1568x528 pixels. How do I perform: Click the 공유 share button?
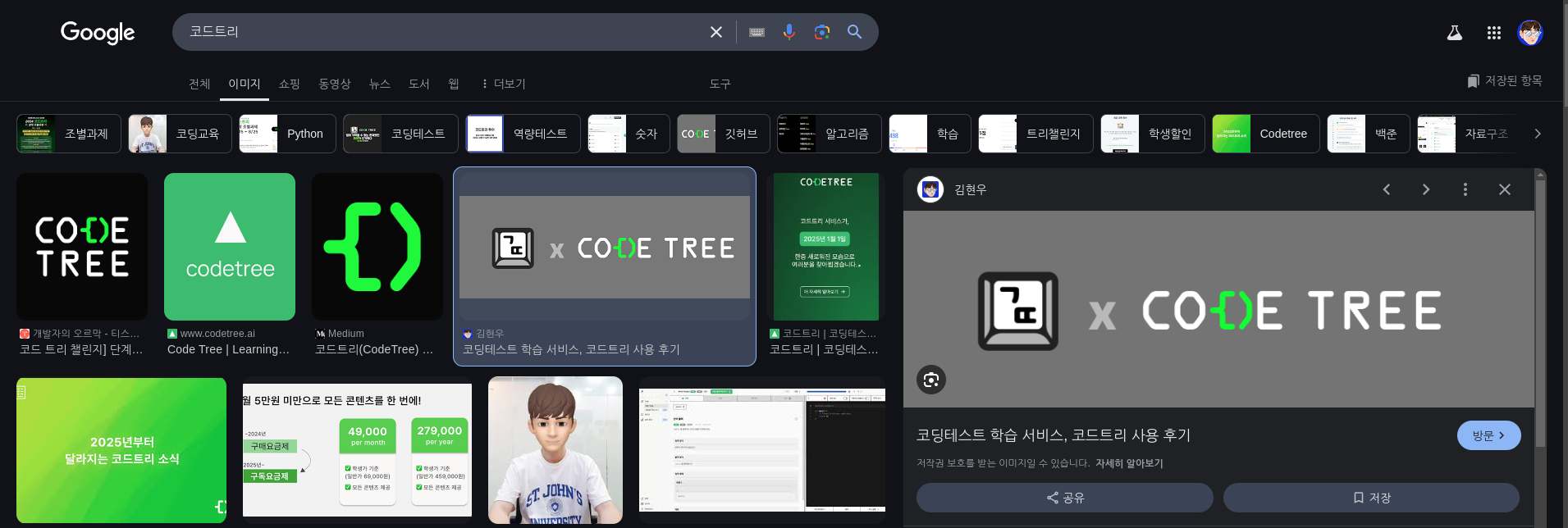coord(1065,498)
